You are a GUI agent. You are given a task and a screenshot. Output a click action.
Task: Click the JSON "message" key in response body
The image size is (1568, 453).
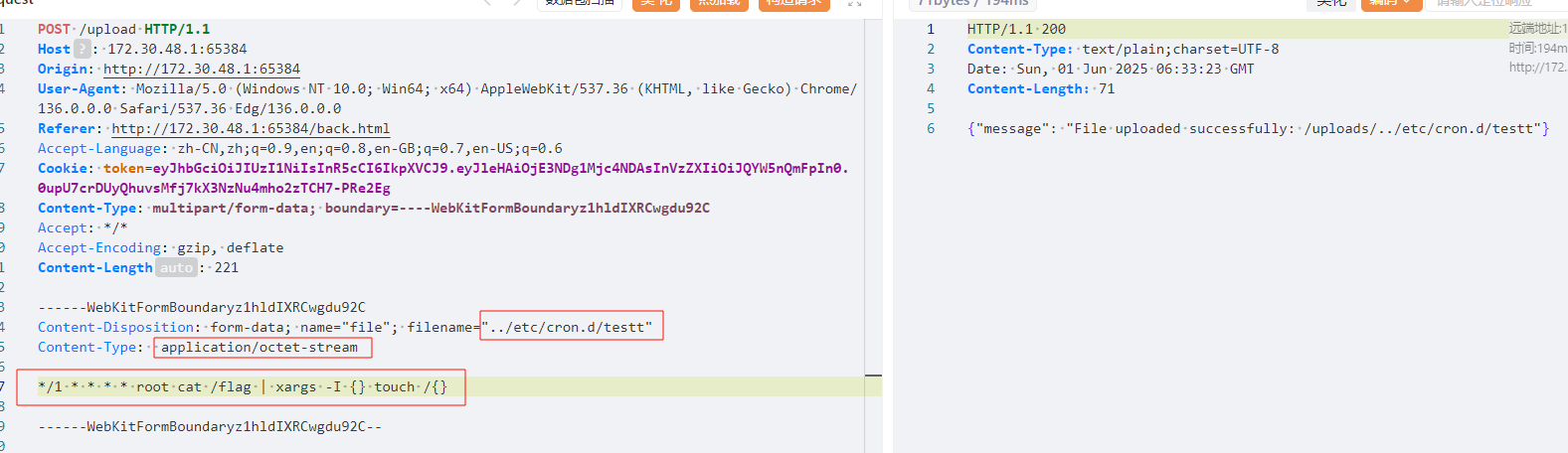1012,128
